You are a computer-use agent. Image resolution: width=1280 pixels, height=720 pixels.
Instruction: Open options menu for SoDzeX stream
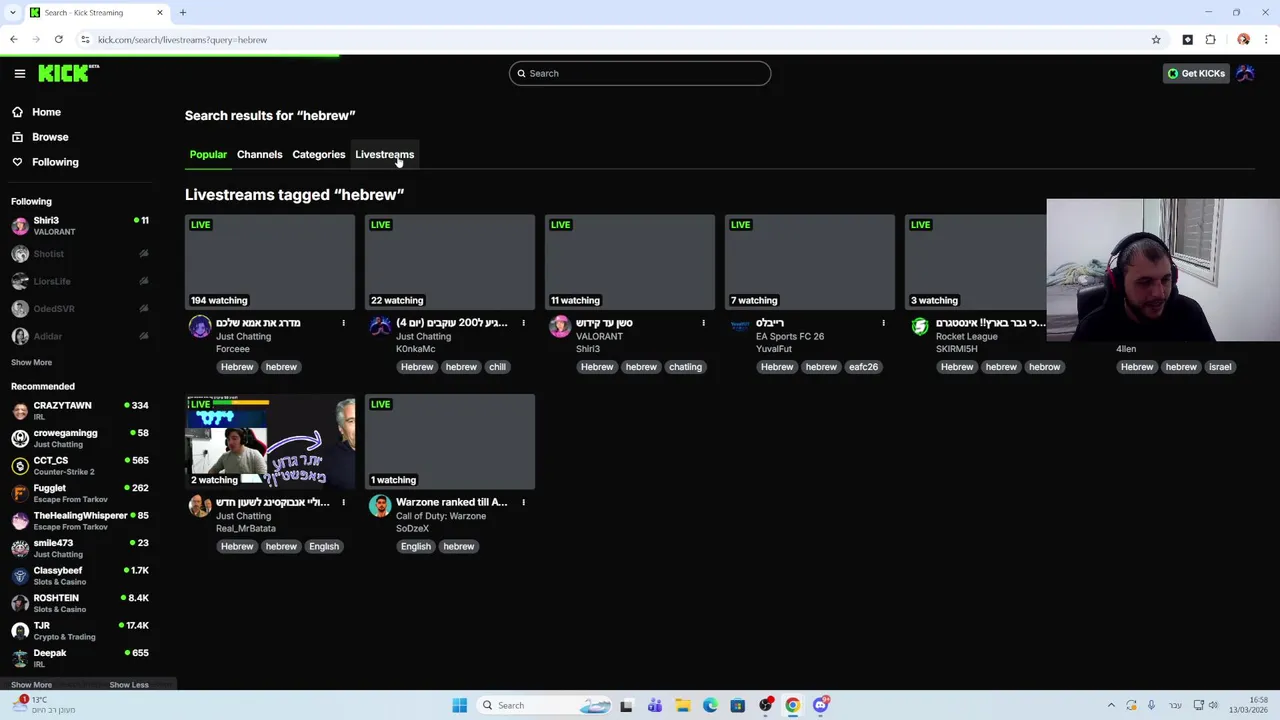[523, 503]
